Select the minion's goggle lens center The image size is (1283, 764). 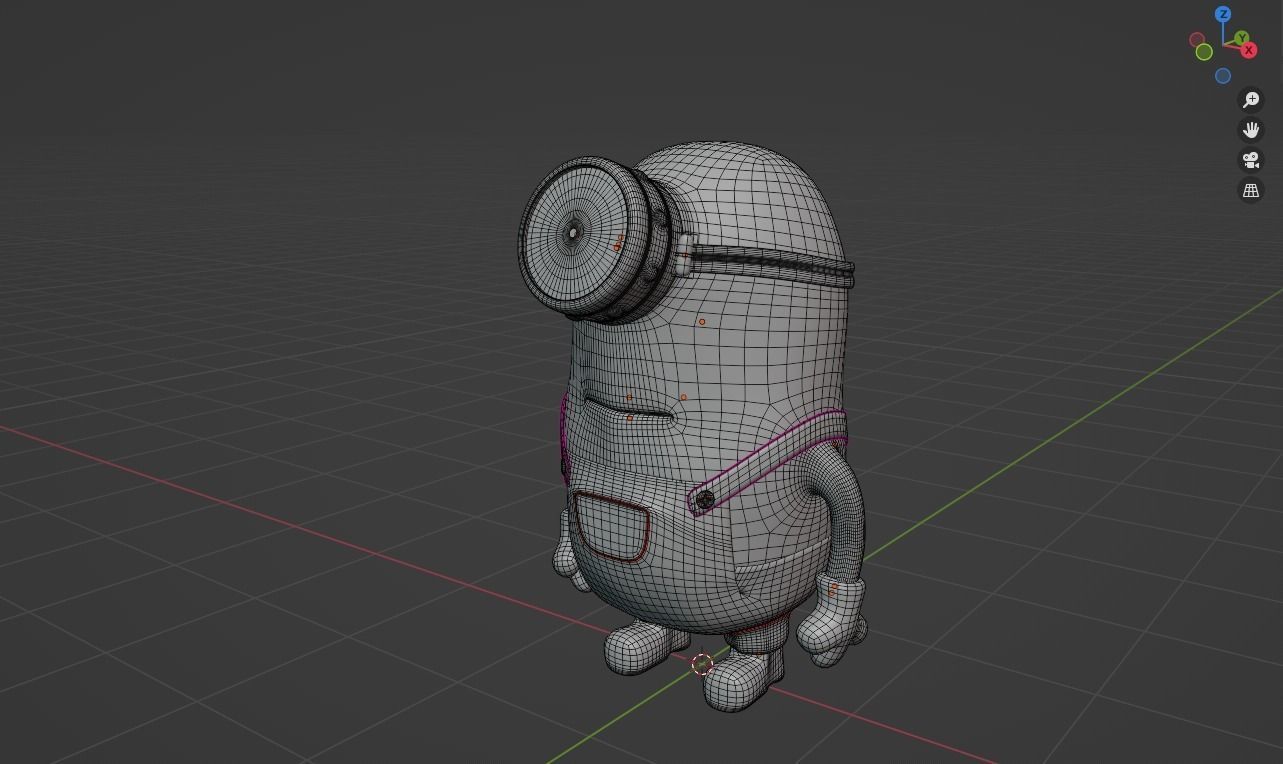[x=573, y=233]
